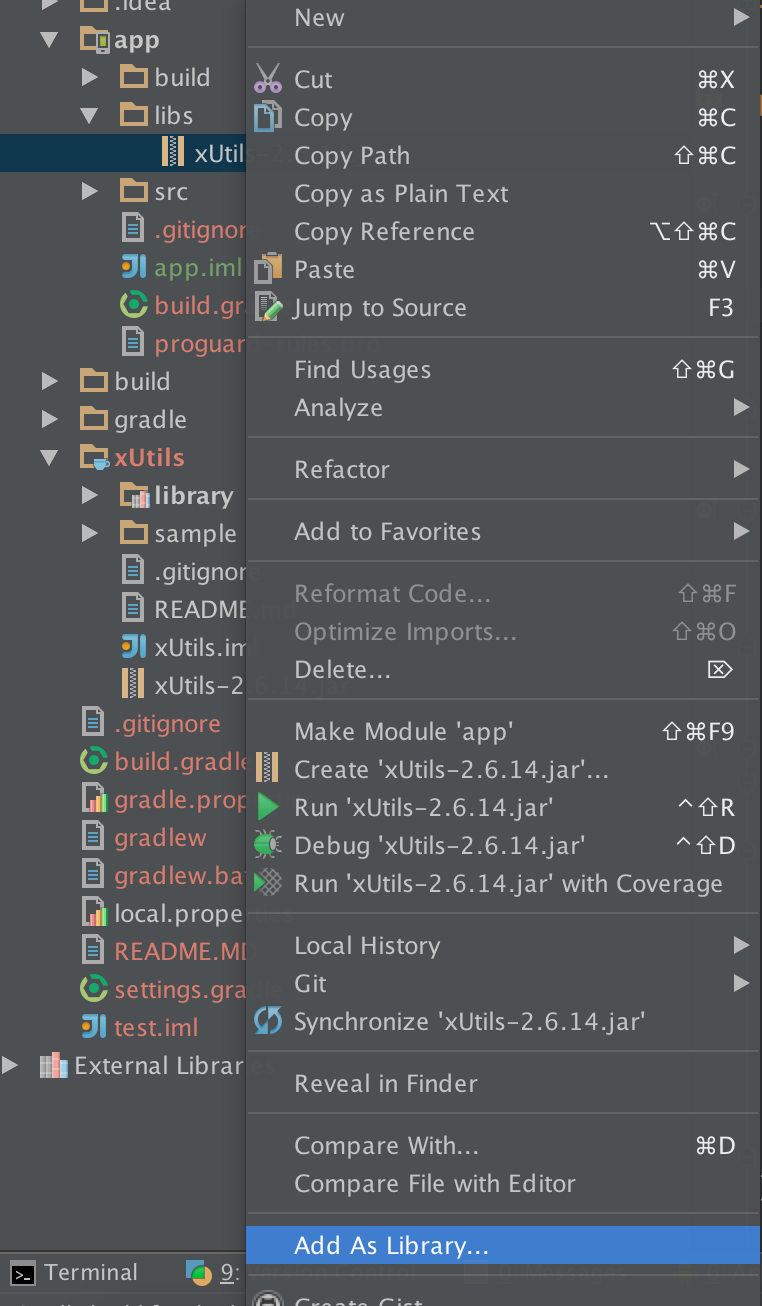The width and height of the screenshot is (762, 1306).
Task: Click the selected xUtils jar file icon
Action: click(x=173, y=153)
